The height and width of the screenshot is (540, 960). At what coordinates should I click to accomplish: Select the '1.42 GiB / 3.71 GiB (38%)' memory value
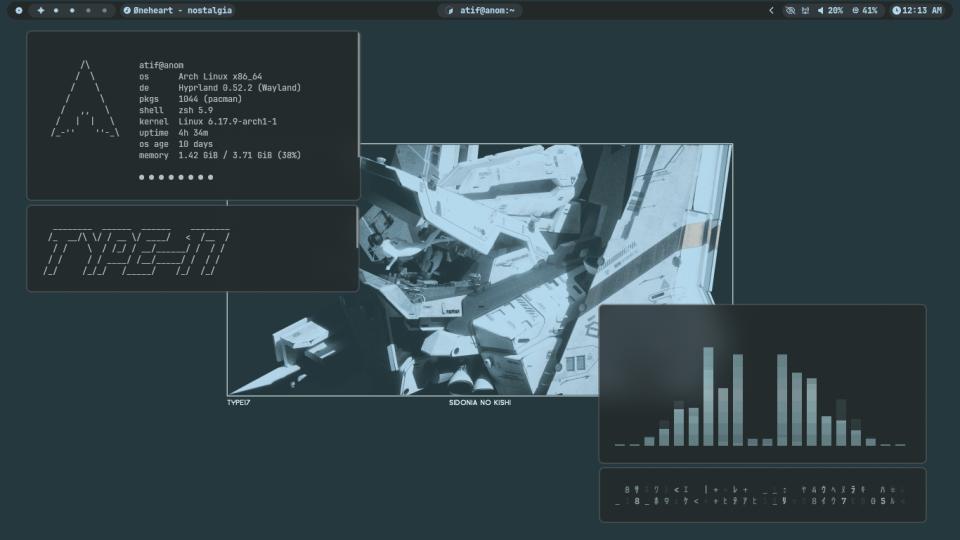(x=239, y=155)
